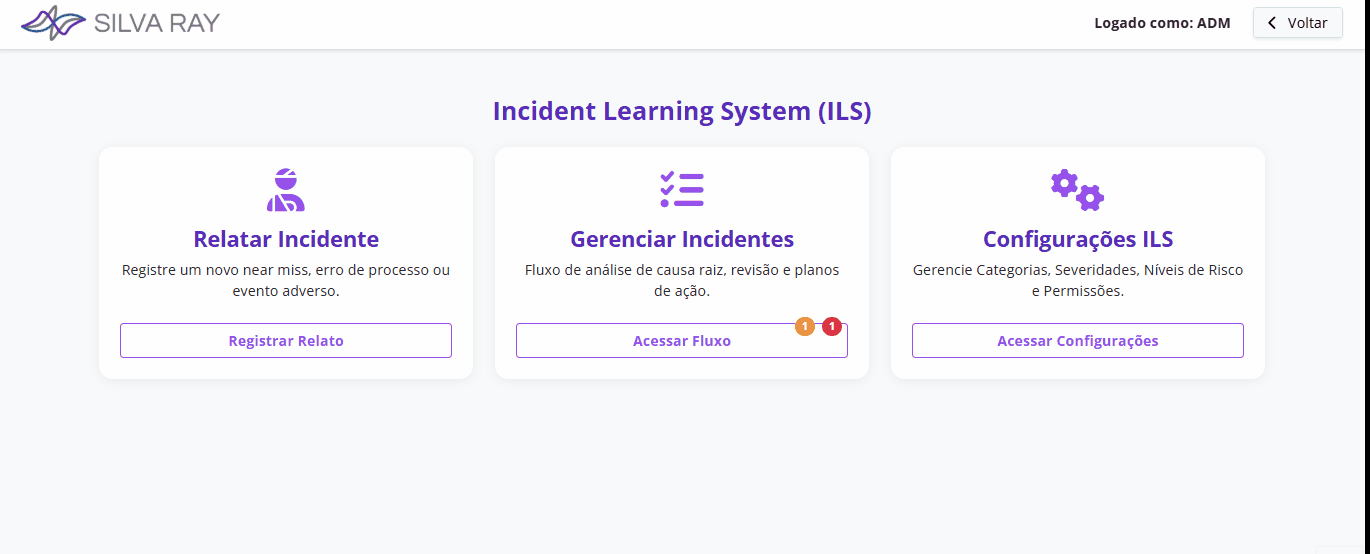Click the injured worker icon on Relatar Incidente

(286, 190)
